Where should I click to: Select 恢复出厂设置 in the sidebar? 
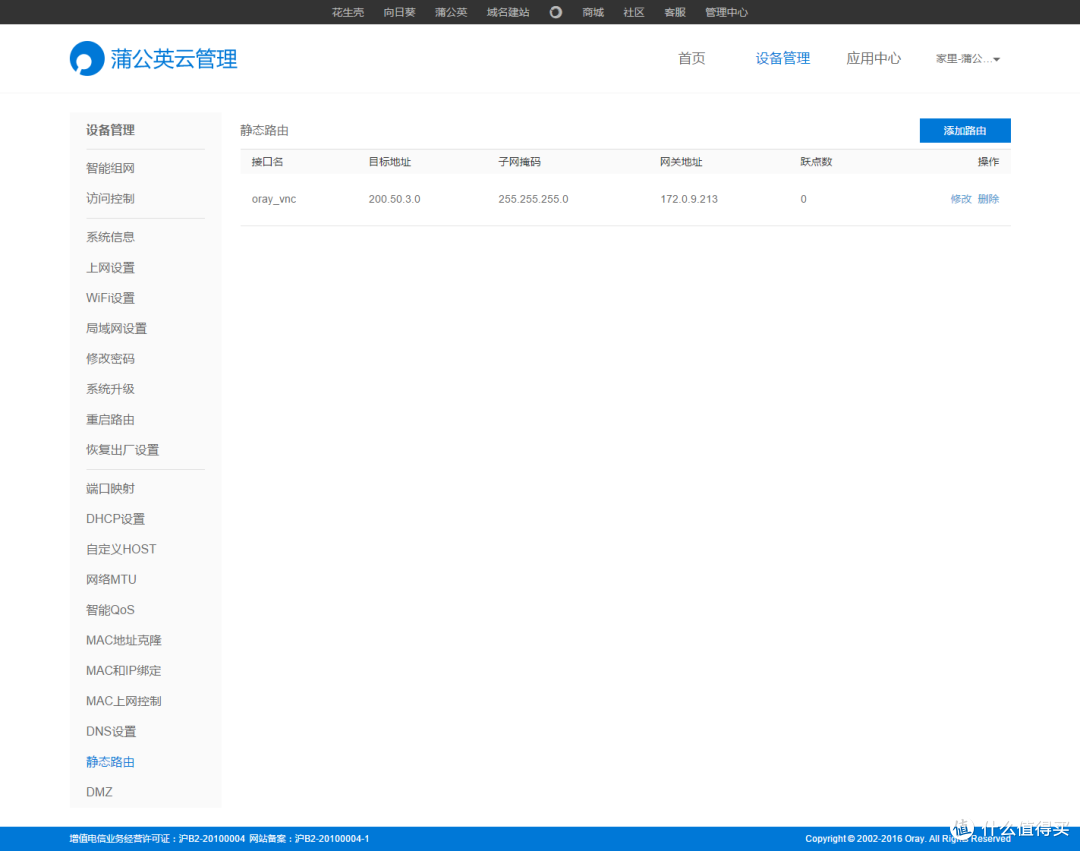(x=123, y=450)
